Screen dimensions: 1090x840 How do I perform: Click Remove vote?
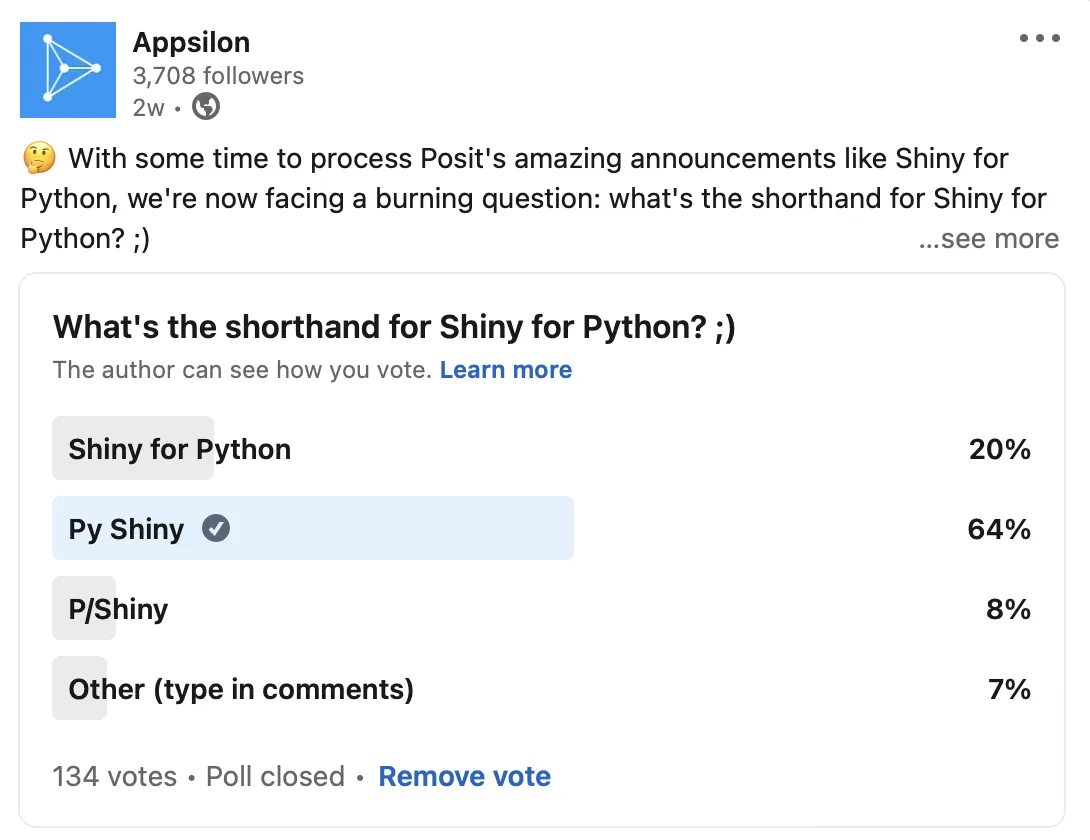tap(464, 776)
